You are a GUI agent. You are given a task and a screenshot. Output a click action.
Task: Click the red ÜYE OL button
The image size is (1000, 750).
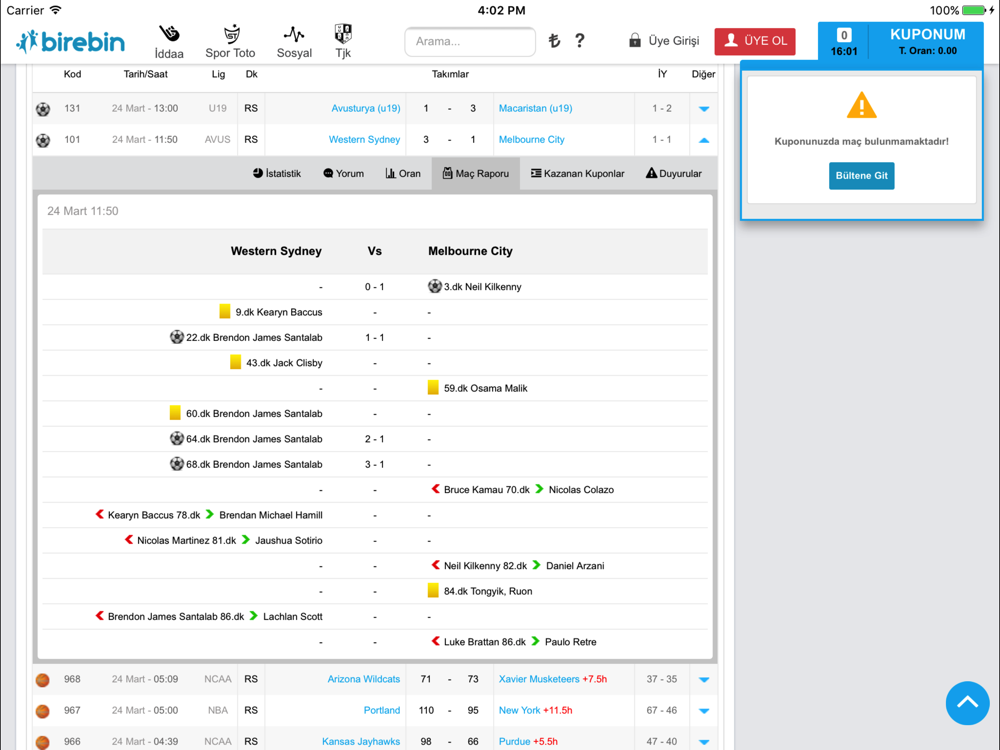pos(755,41)
